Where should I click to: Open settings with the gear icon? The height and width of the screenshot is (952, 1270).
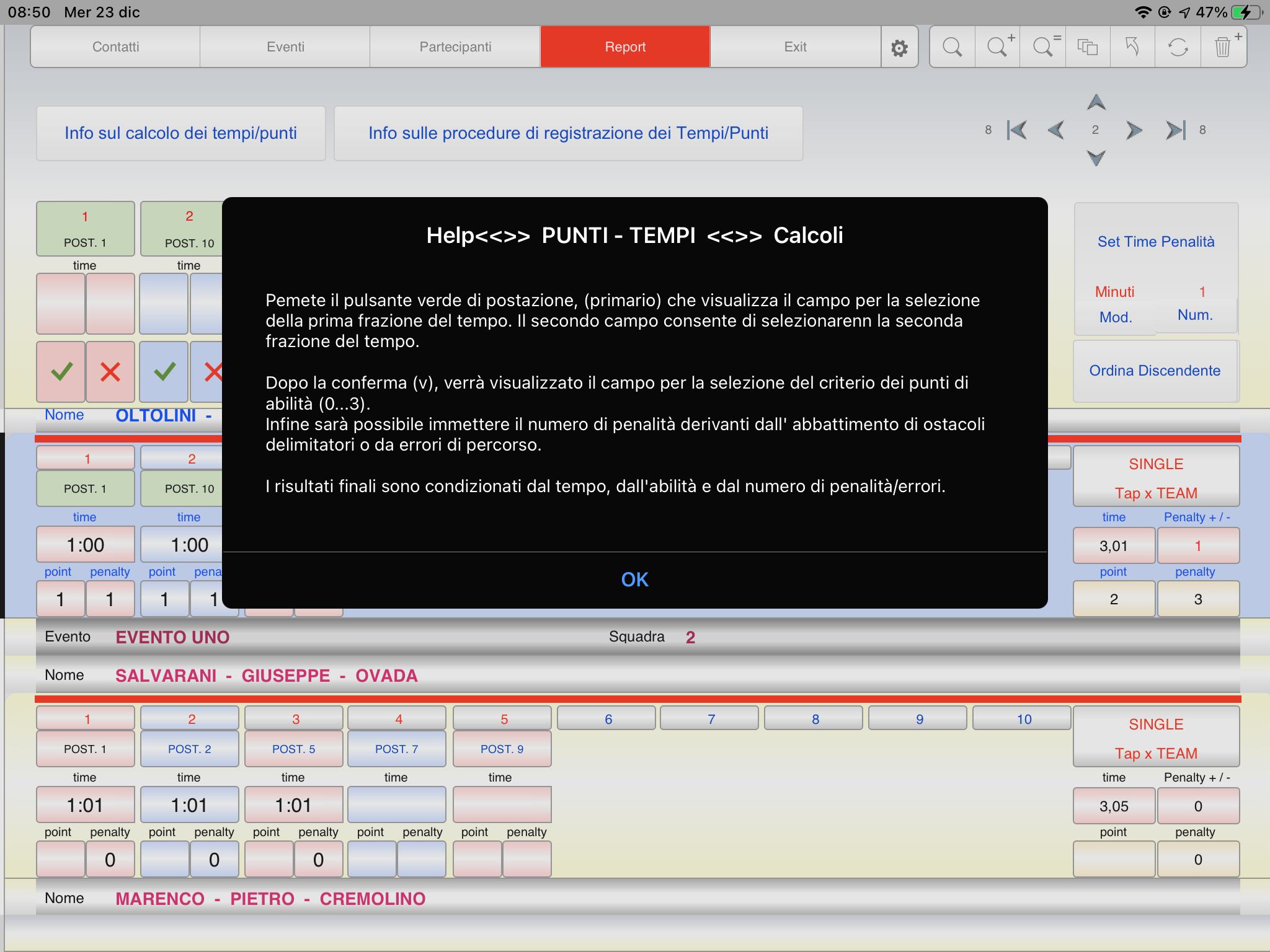point(899,47)
